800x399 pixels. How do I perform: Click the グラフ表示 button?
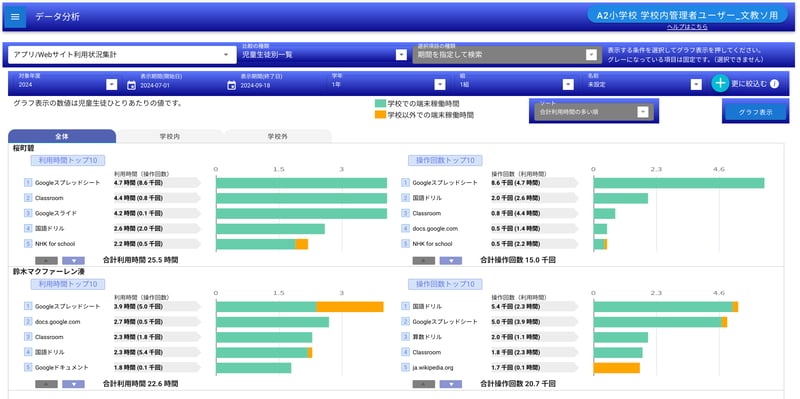pos(755,112)
